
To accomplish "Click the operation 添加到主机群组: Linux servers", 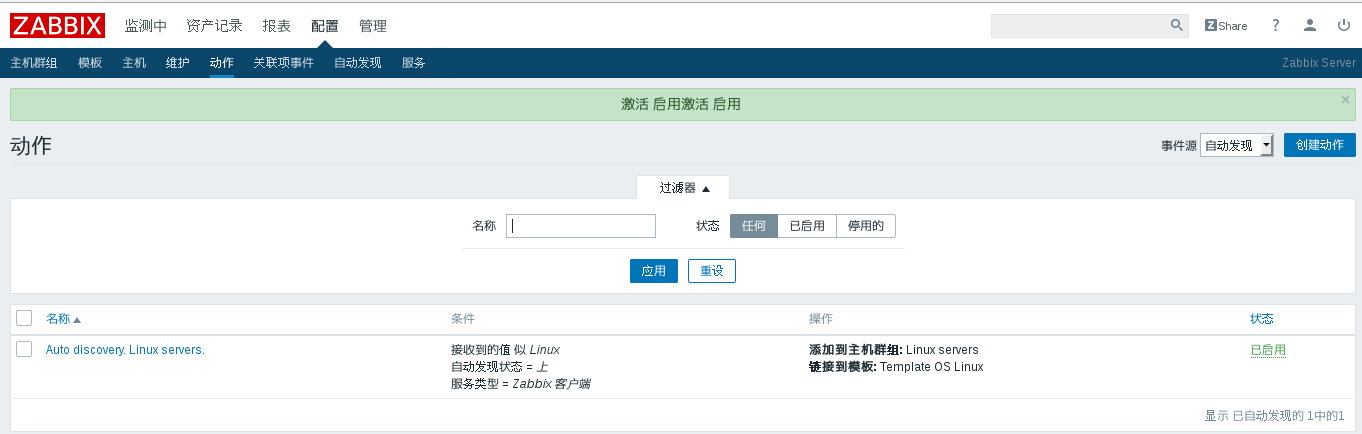I will tap(894, 350).
